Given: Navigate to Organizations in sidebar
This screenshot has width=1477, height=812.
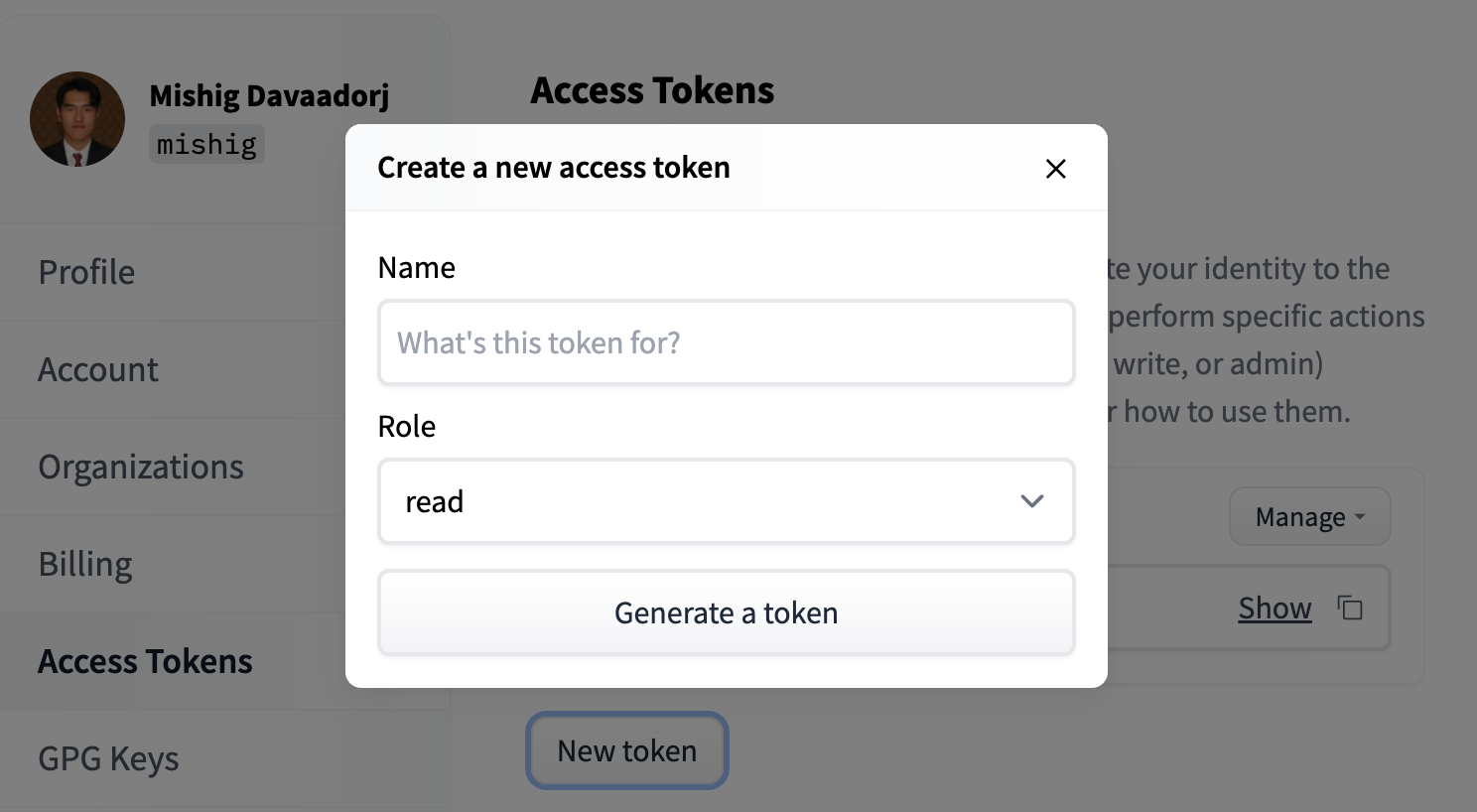Looking at the screenshot, I should click(x=141, y=467).
